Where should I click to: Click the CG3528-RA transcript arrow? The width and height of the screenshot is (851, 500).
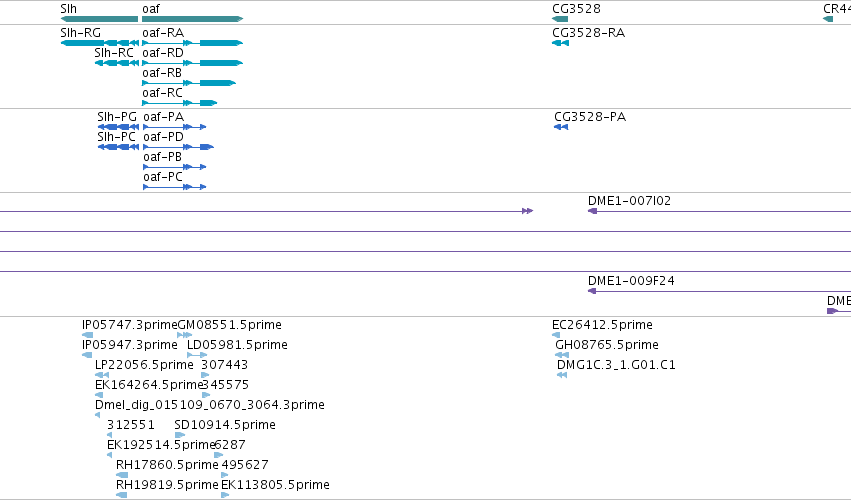click(x=561, y=43)
